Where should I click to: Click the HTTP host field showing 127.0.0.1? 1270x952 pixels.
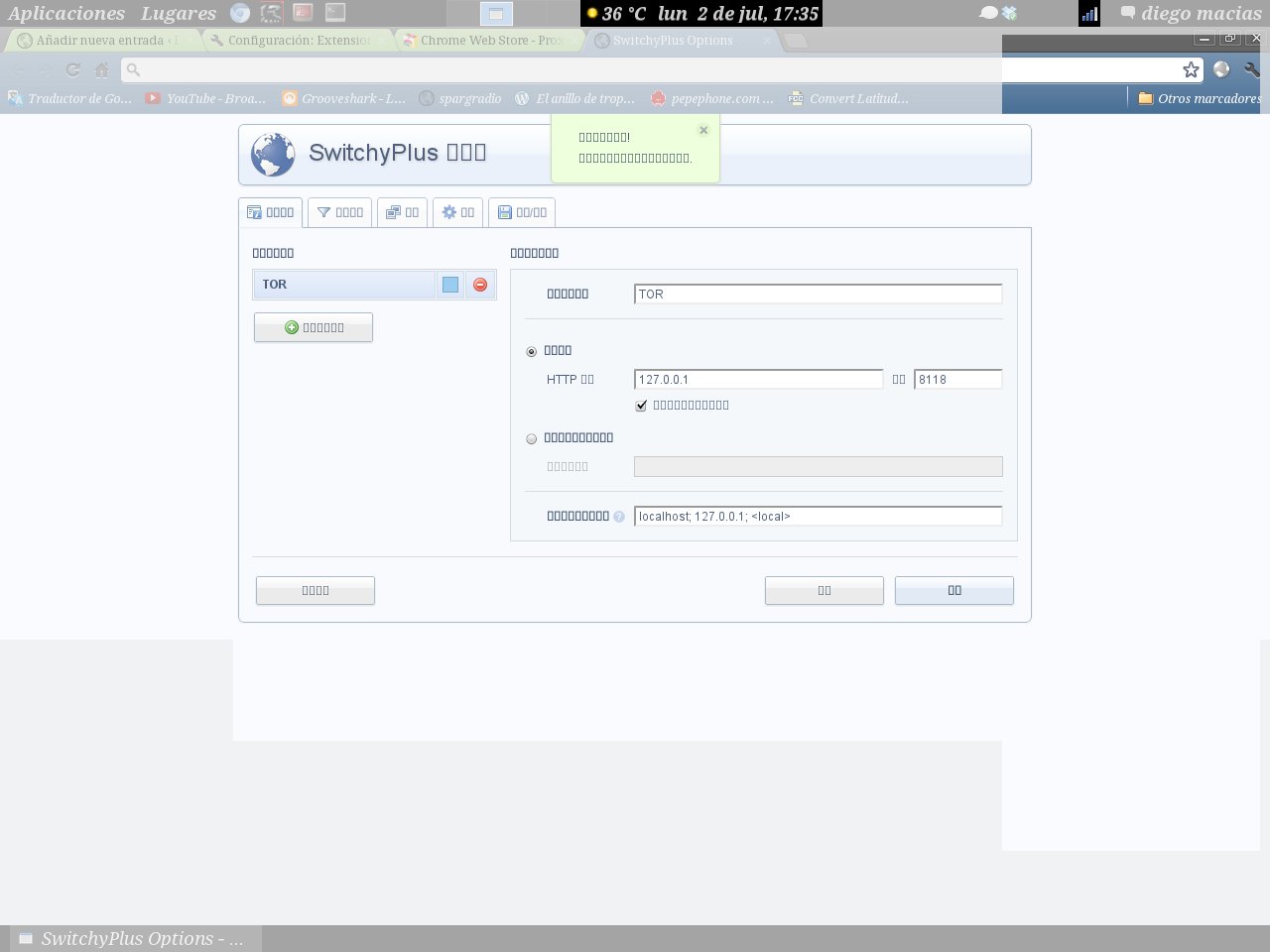759,379
